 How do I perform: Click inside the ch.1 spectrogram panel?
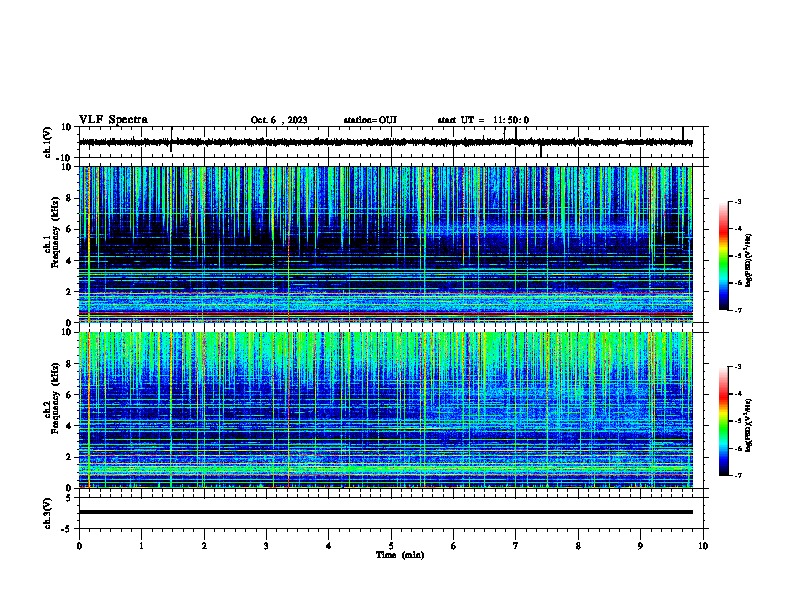[386, 244]
